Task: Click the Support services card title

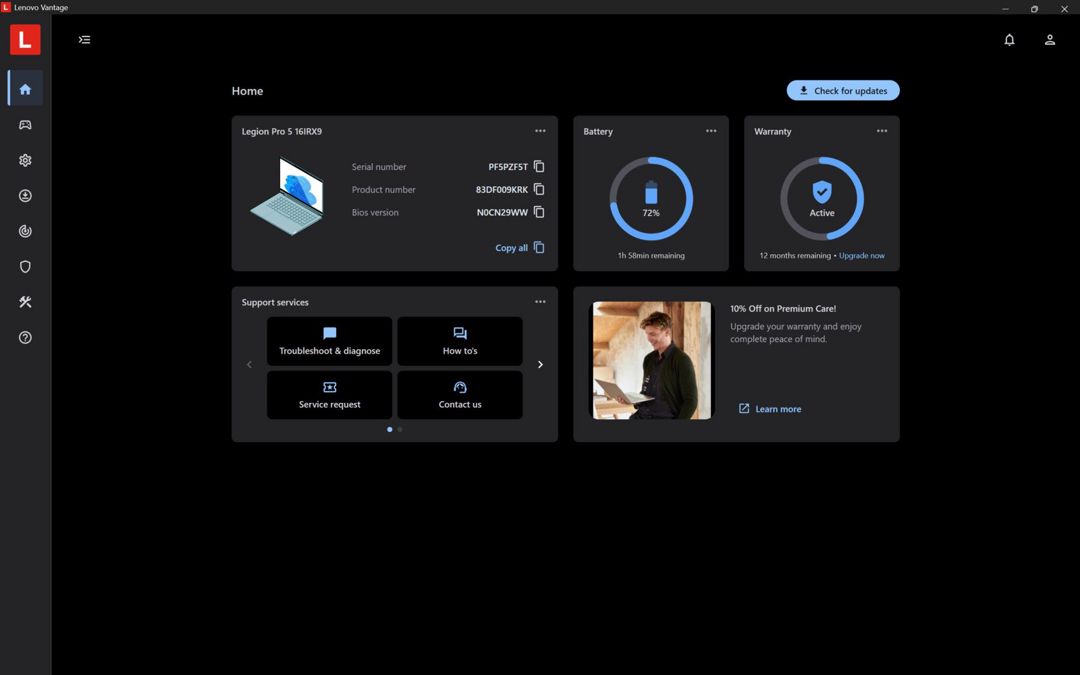Action: pyautogui.click(x=275, y=302)
